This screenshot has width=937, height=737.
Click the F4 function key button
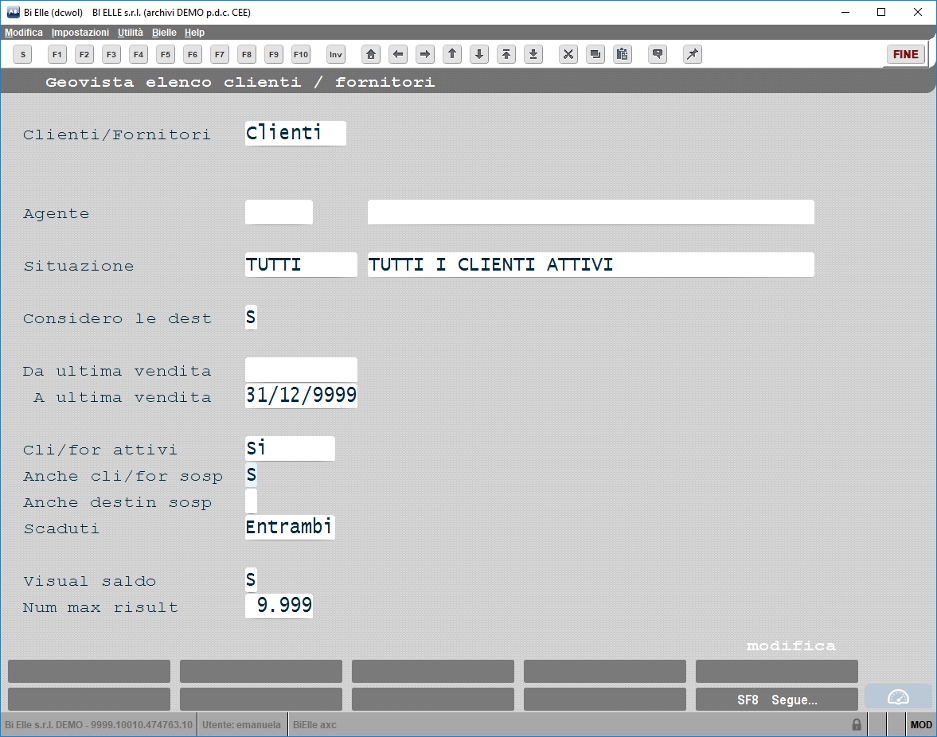coord(139,55)
